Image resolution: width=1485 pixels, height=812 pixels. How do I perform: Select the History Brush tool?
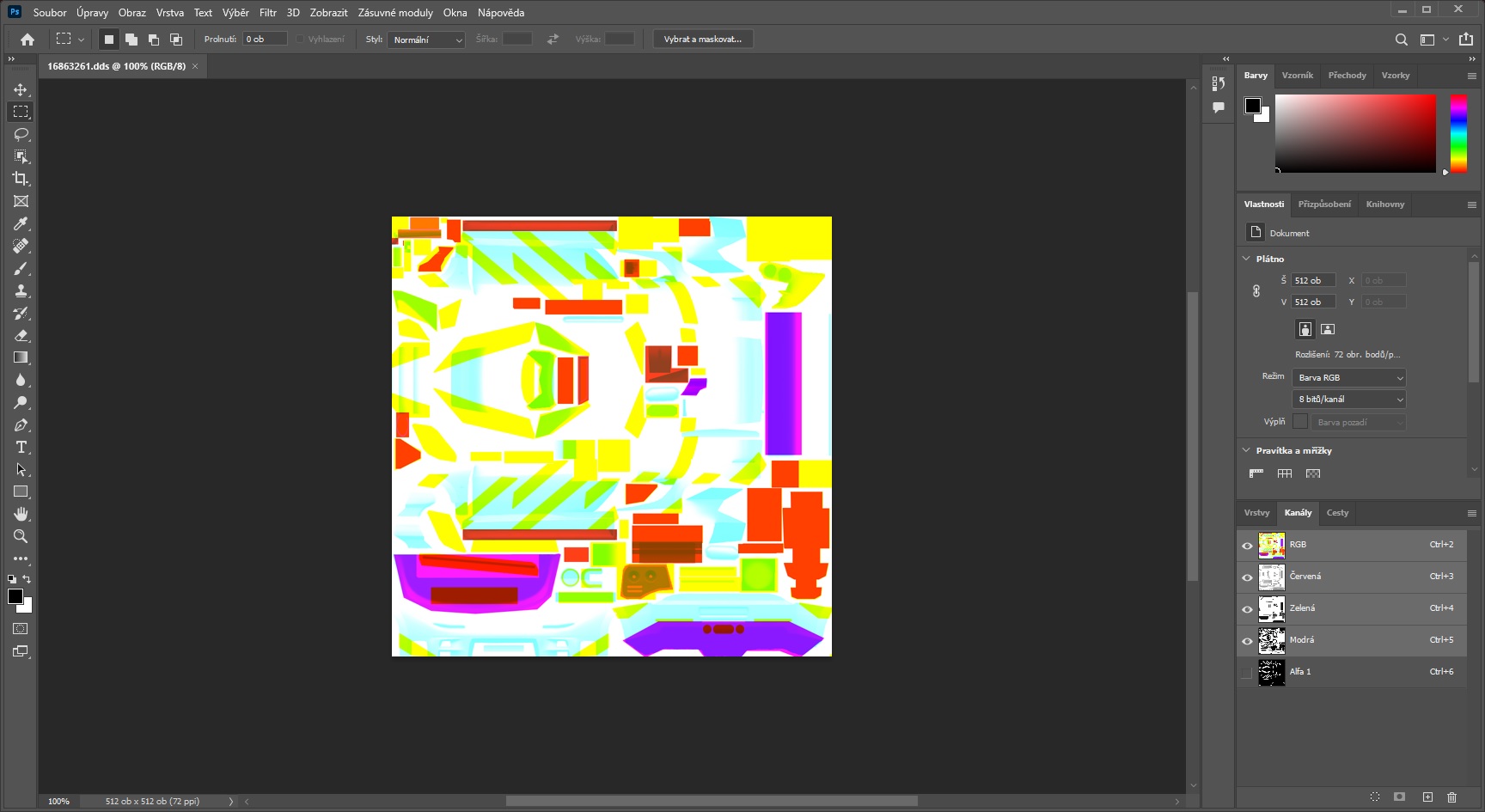[x=21, y=313]
